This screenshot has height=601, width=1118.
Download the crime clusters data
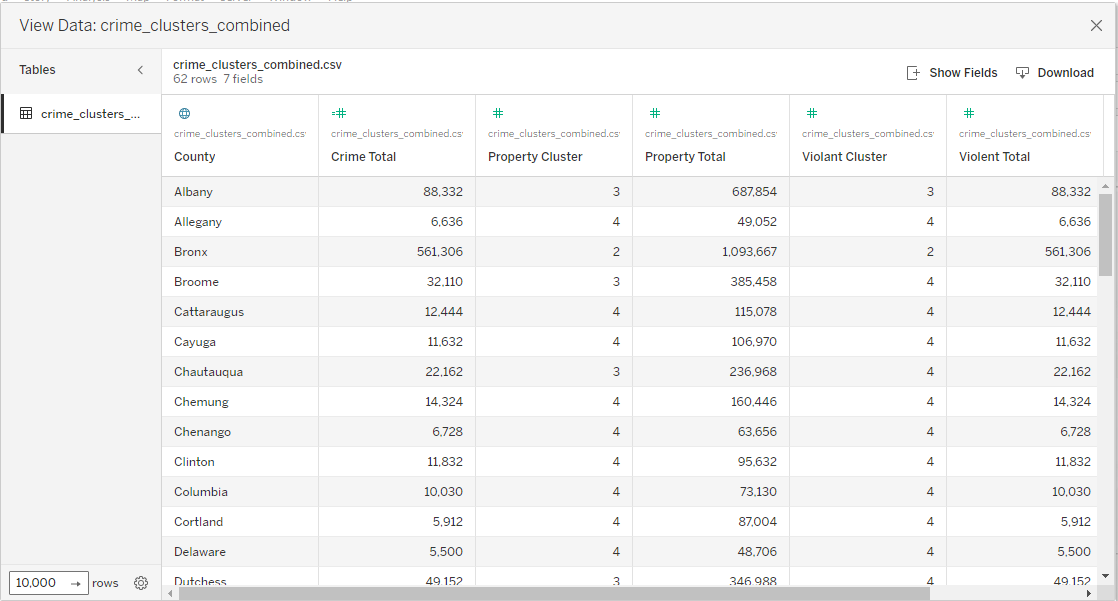coord(1054,73)
